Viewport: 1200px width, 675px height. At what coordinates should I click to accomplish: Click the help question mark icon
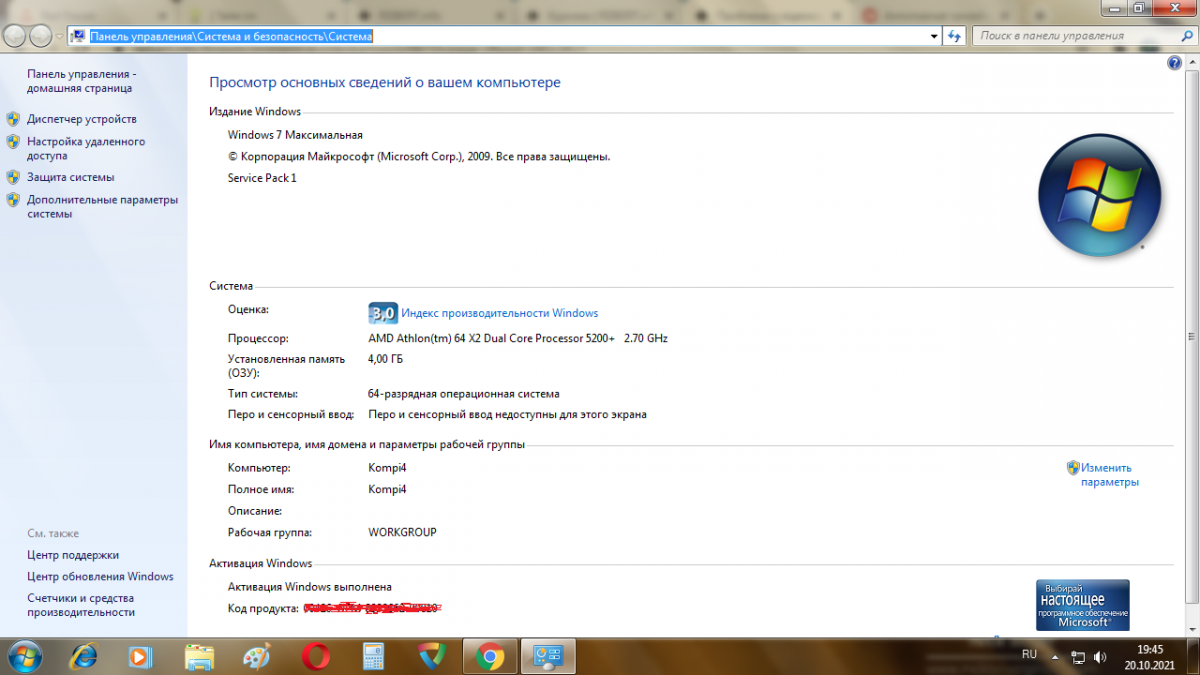click(x=1174, y=63)
